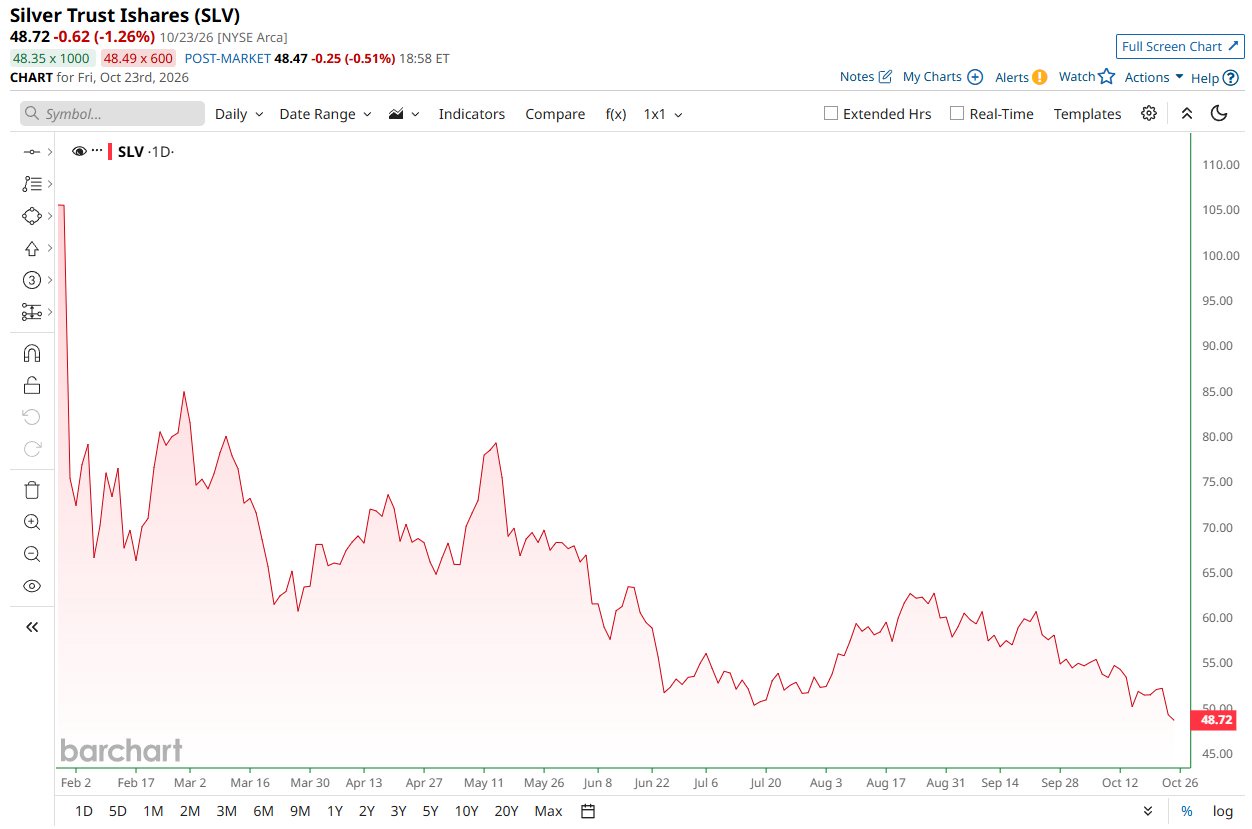Screen dimensions: 1252x829
Task: Click the 48.49 x 600 ask quote
Action: (138, 58)
